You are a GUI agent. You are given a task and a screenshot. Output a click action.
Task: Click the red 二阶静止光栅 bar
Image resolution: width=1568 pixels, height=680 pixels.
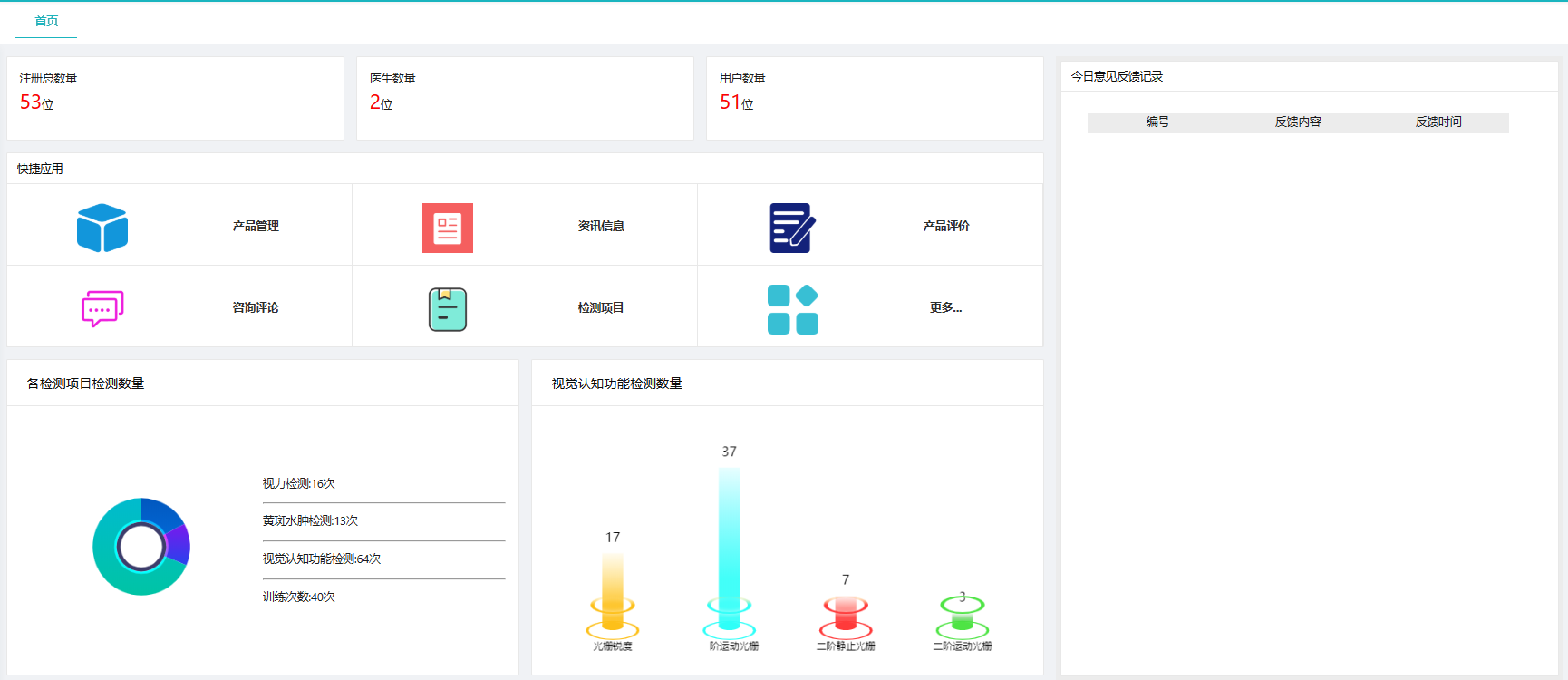846,613
